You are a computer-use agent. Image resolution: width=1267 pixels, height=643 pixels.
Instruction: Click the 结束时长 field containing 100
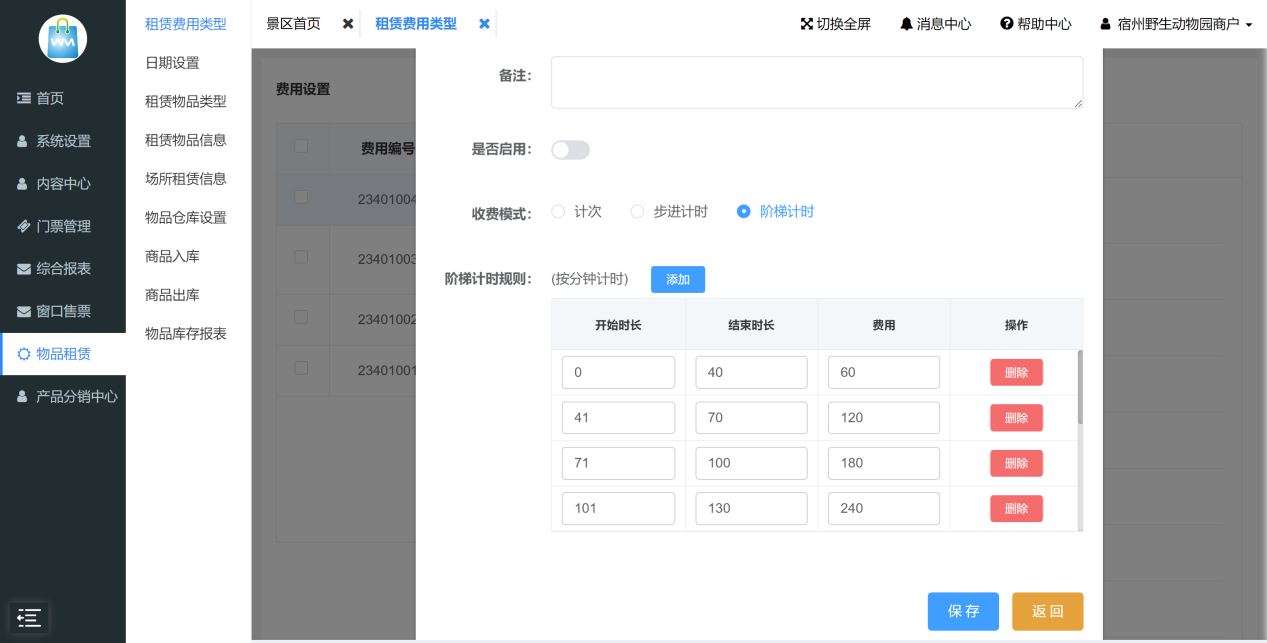(x=751, y=463)
